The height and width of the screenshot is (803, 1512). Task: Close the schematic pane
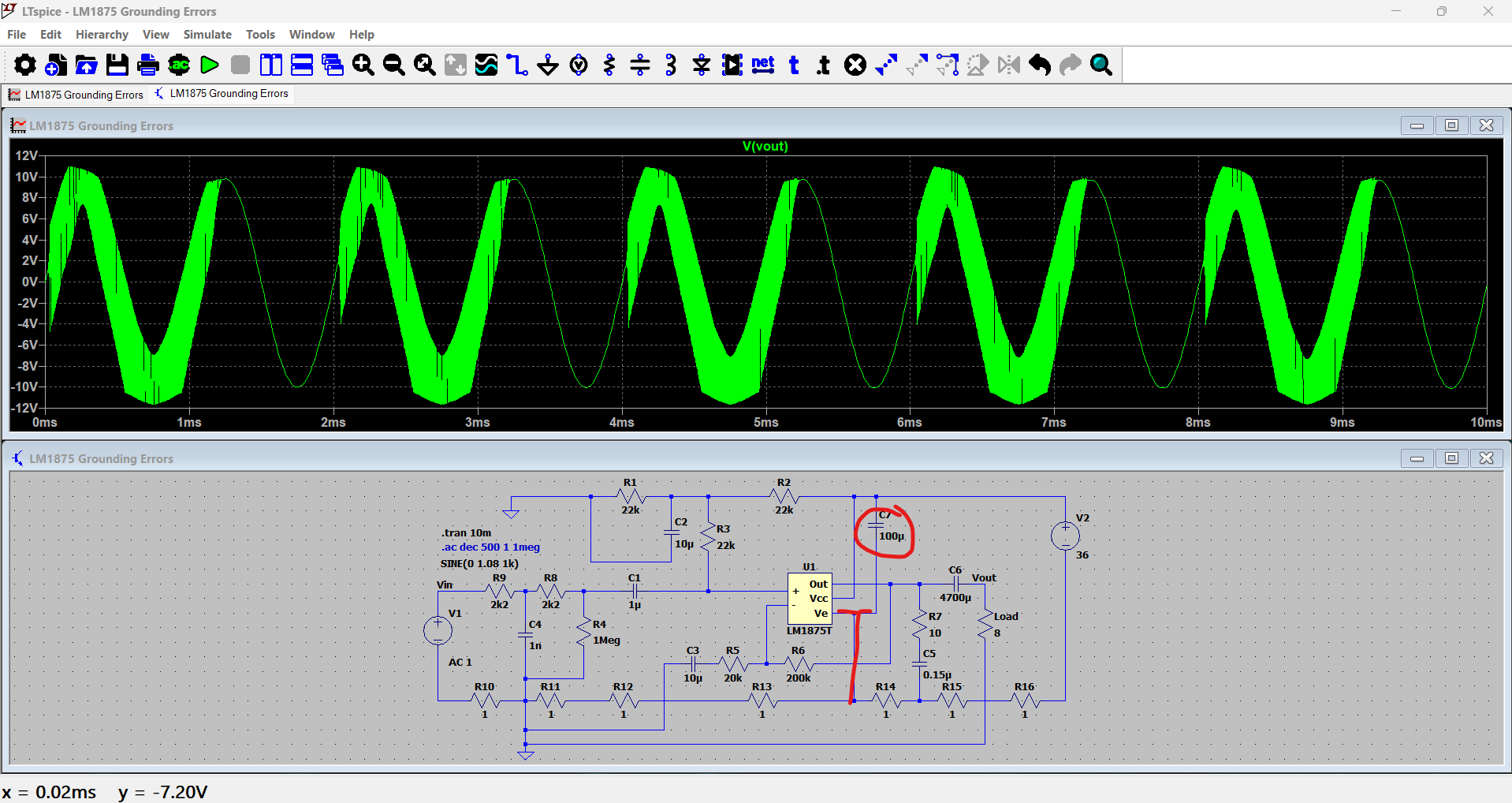tap(1486, 458)
